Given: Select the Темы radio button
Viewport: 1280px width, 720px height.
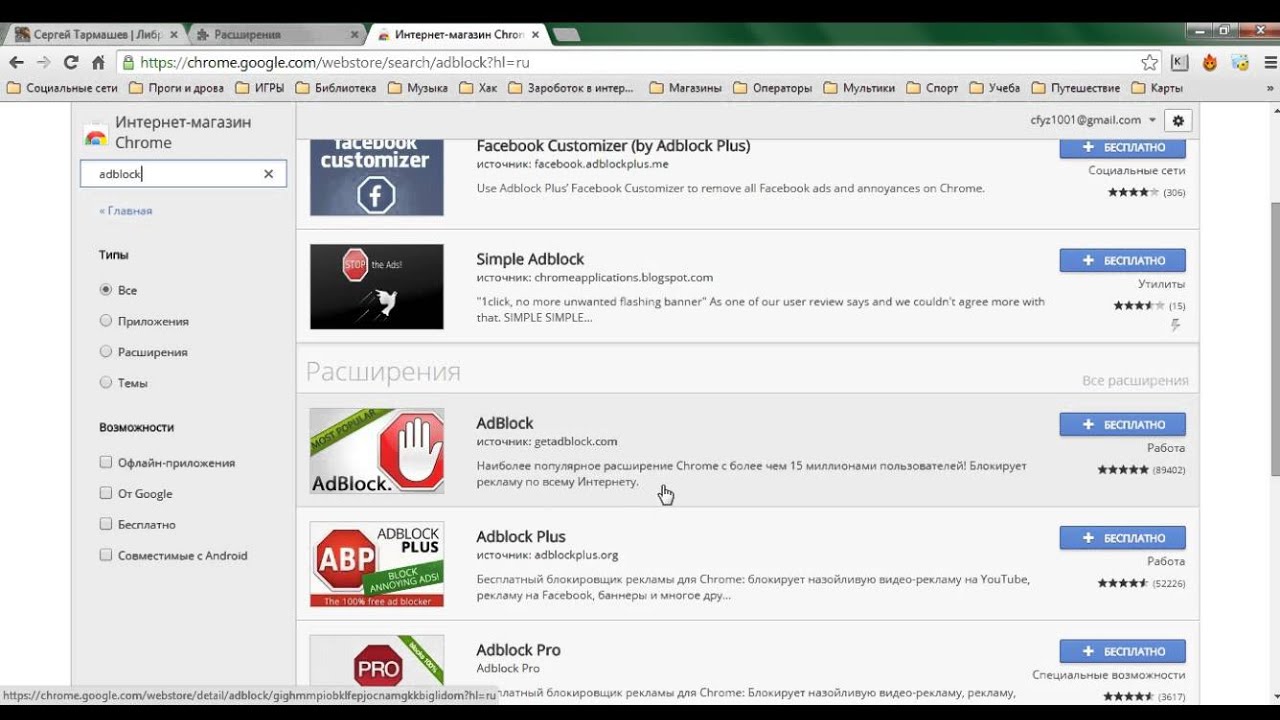Looking at the screenshot, I should [105, 383].
